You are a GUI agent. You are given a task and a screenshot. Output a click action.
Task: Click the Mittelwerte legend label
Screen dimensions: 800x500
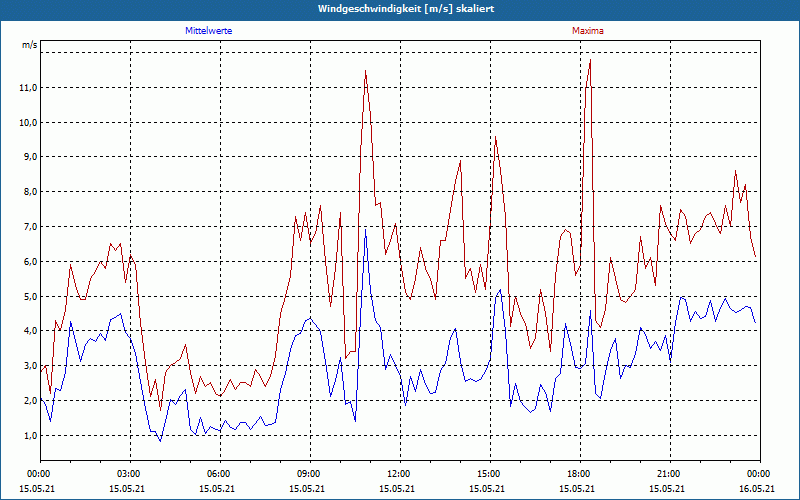point(209,31)
